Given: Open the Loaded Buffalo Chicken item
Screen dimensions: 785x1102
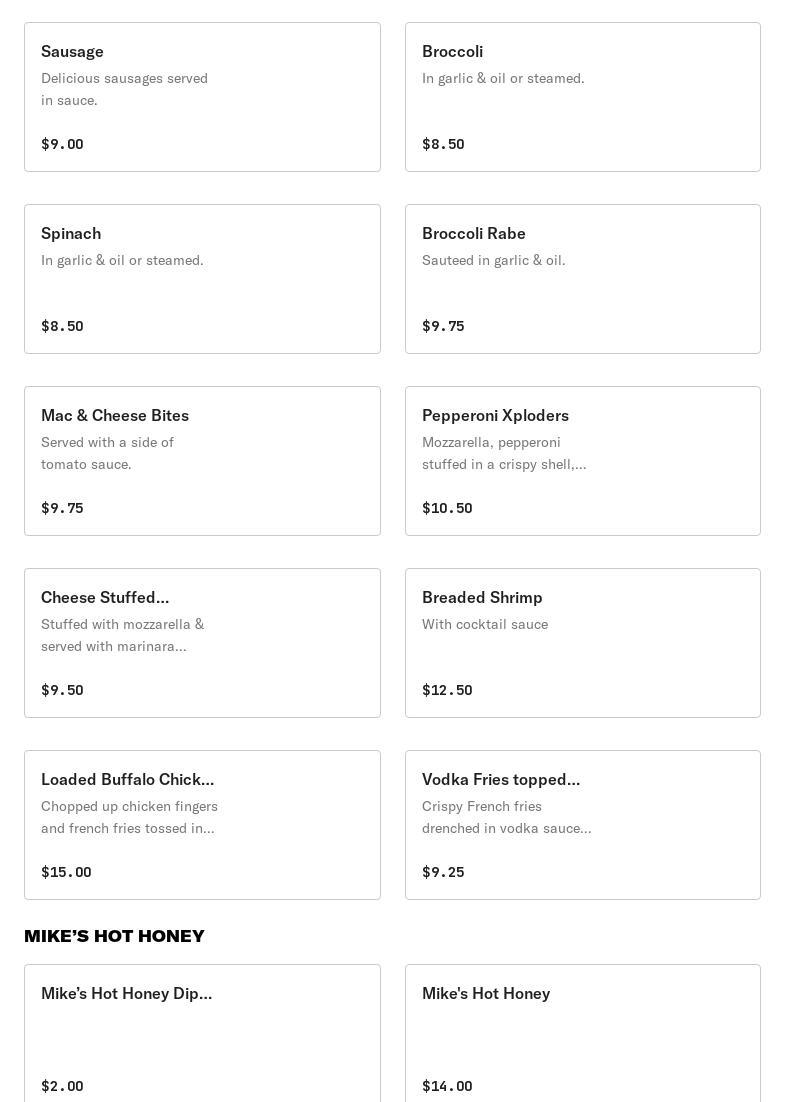Looking at the screenshot, I should pyautogui.click(x=202, y=825).
